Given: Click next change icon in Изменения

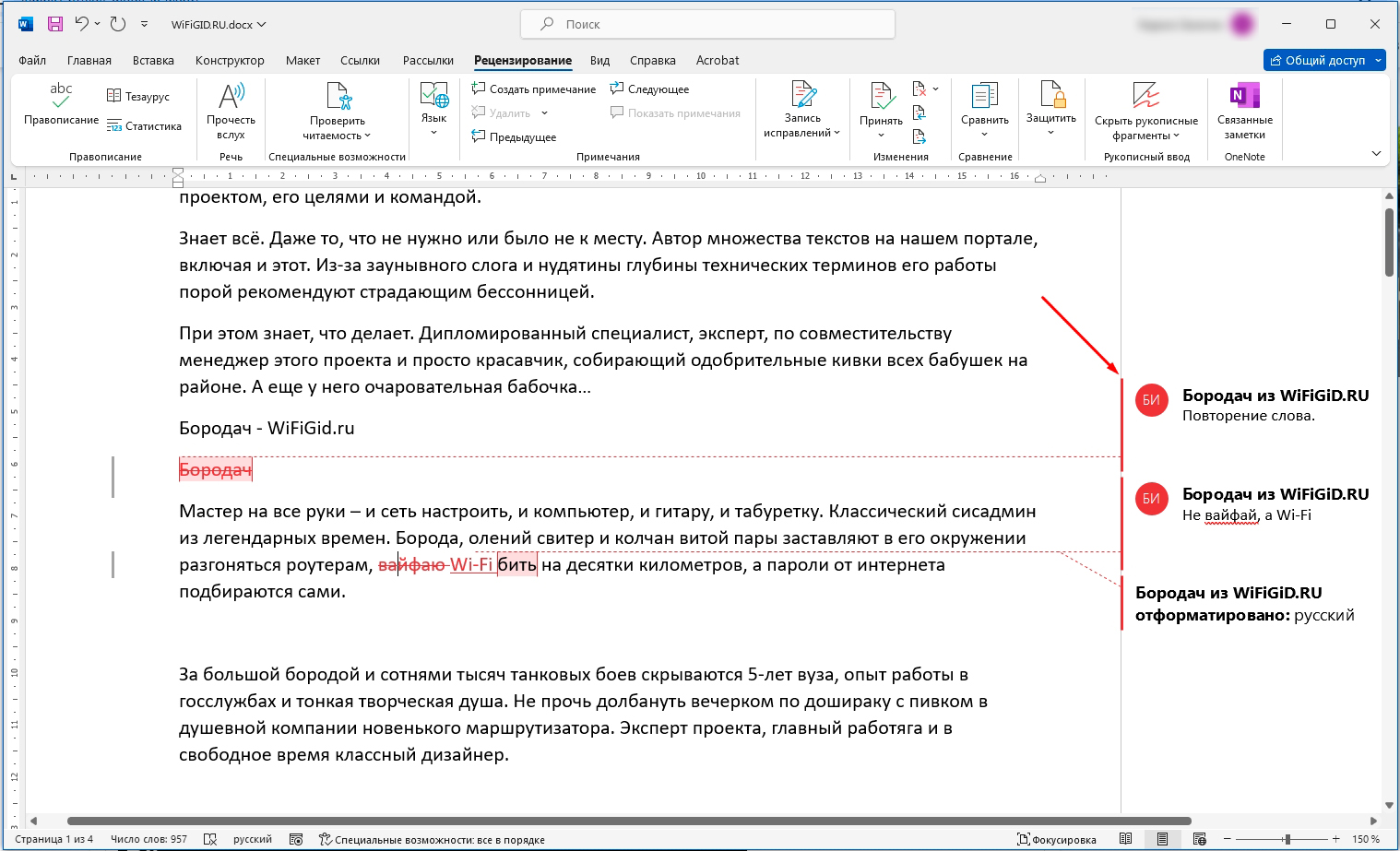Looking at the screenshot, I should click(x=919, y=136).
